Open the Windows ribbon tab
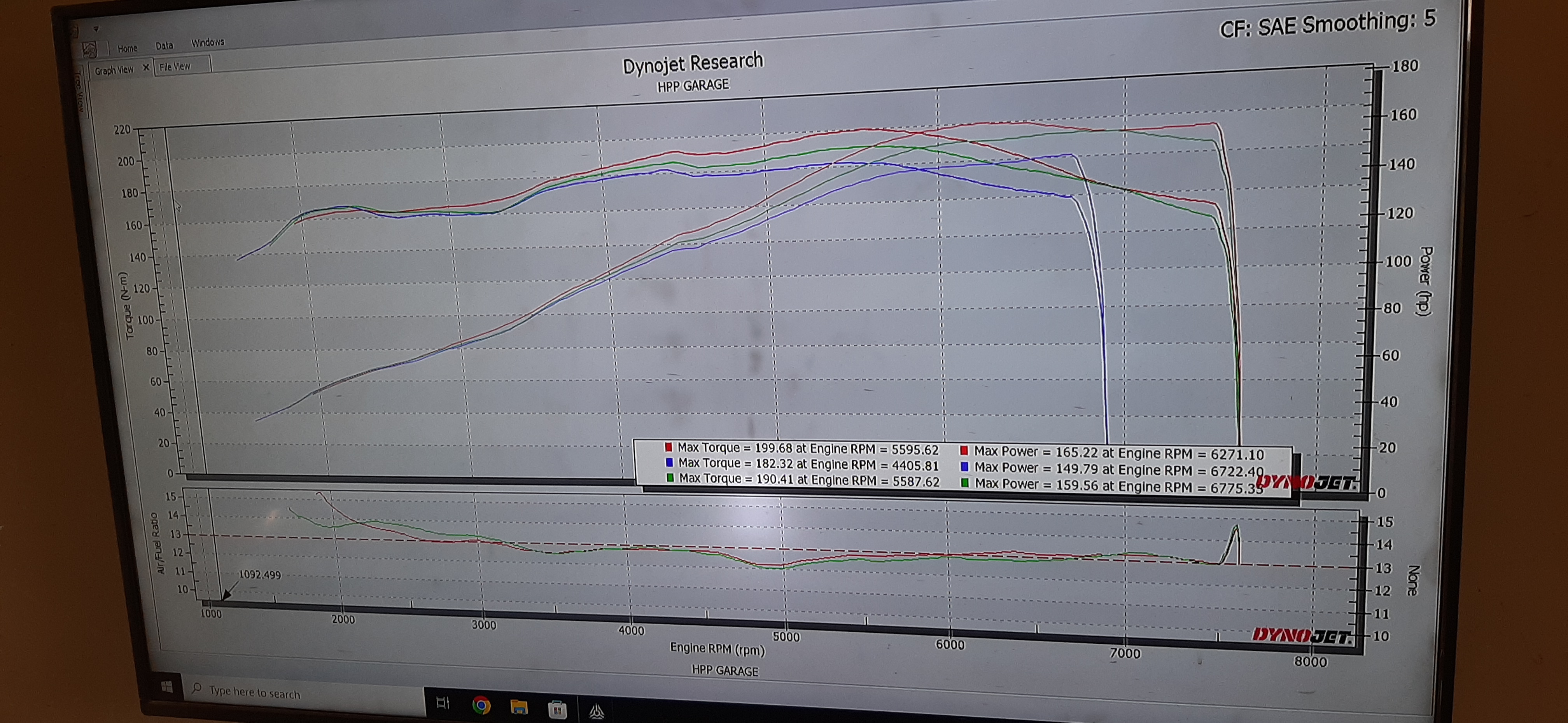Screen dimensions: 1568x723 208,43
